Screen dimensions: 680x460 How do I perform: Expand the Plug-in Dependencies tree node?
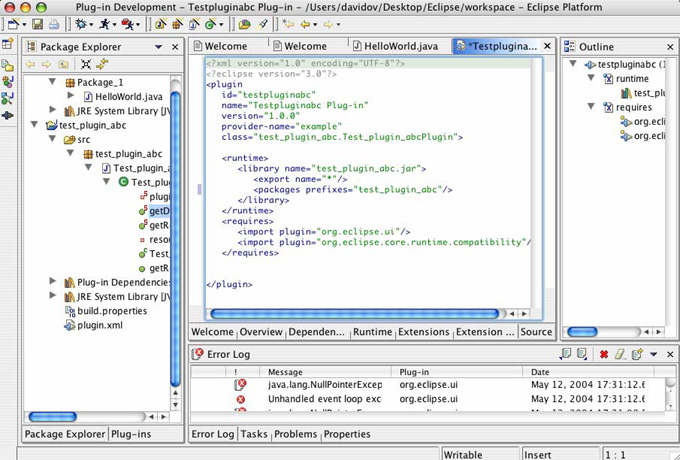click(x=53, y=282)
